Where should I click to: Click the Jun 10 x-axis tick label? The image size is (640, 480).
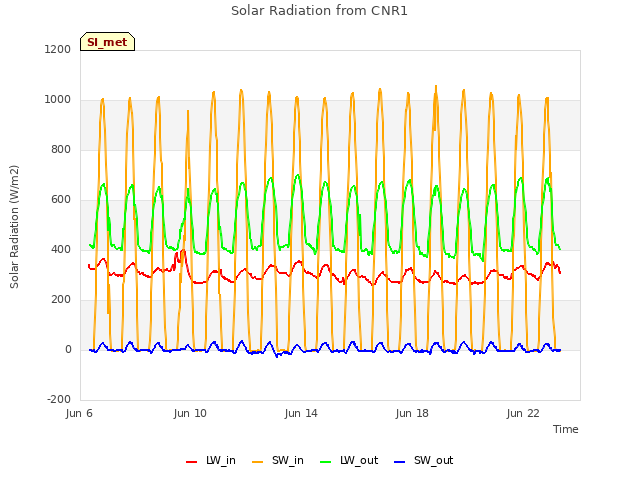190,413
